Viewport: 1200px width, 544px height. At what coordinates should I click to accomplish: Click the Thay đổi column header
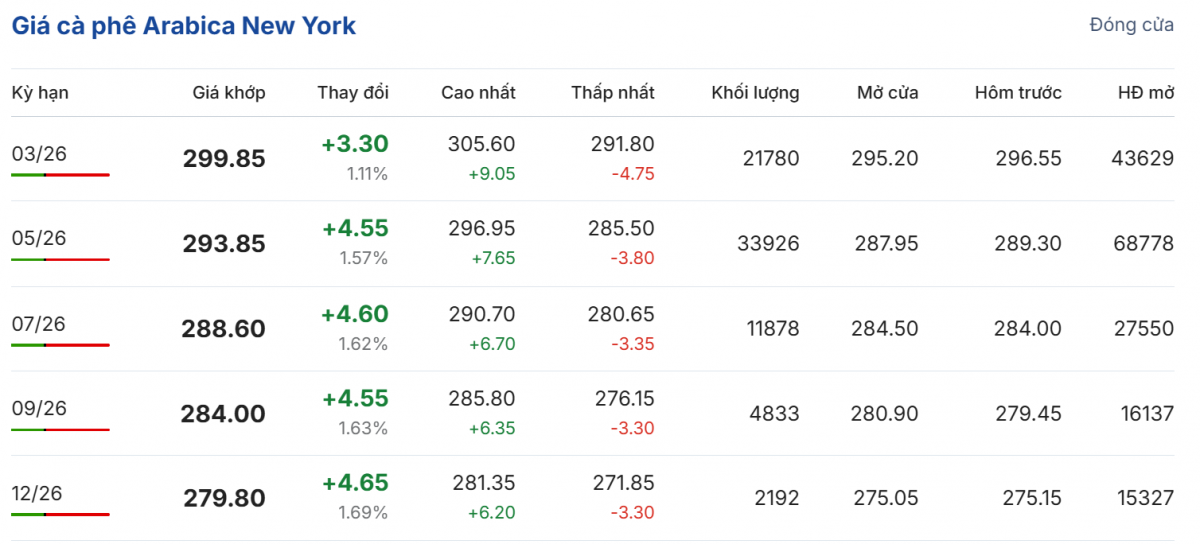[x=353, y=93]
